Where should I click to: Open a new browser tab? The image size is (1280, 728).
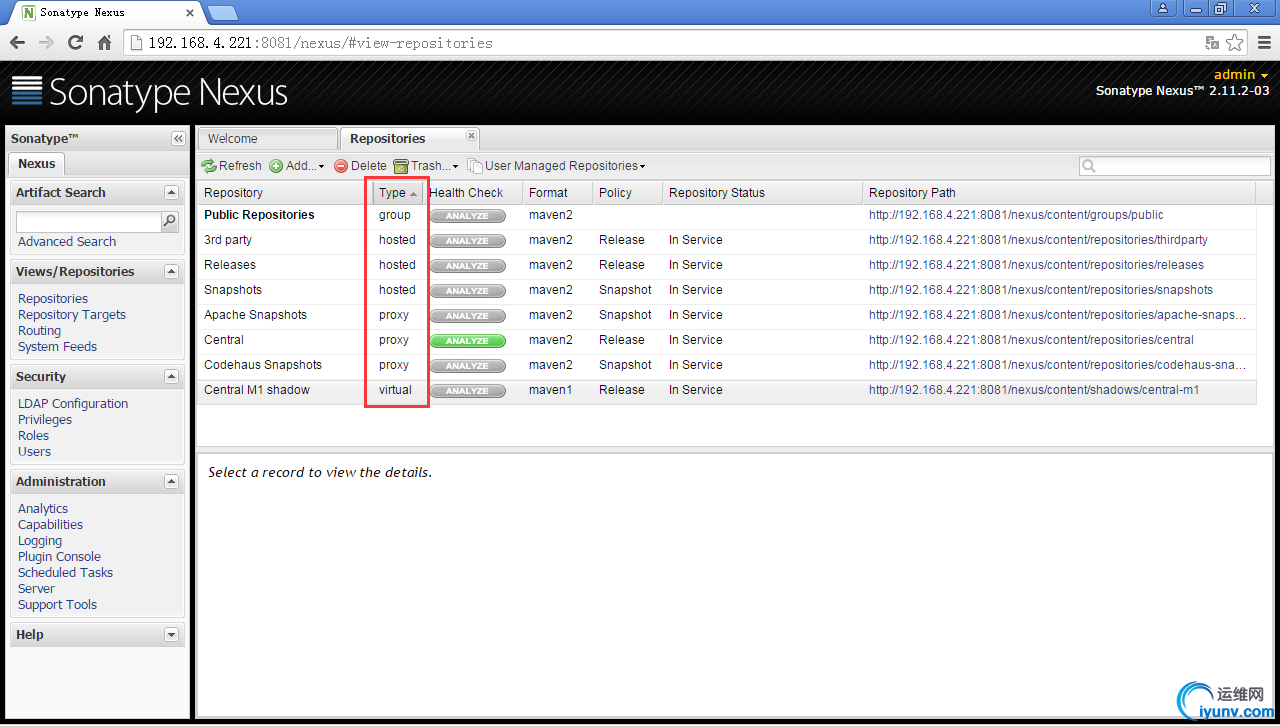(x=222, y=13)
